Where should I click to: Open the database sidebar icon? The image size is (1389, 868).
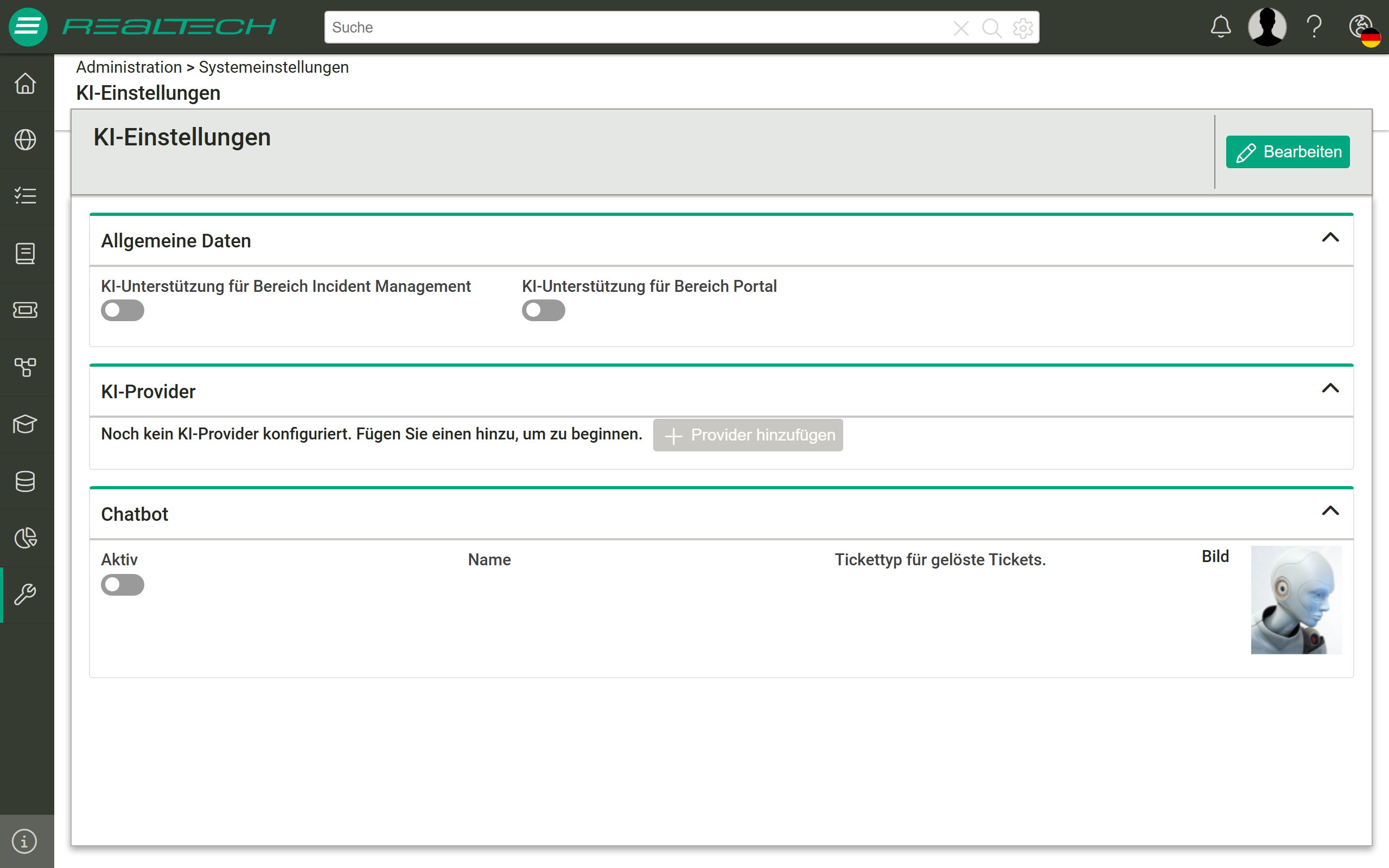tap(26, 481)
